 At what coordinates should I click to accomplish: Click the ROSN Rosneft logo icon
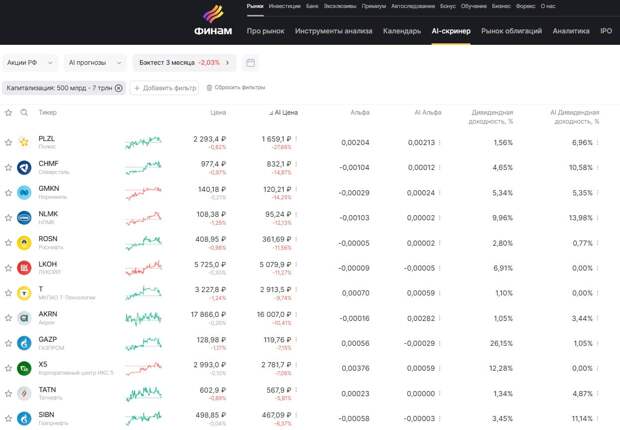point(24,243)
